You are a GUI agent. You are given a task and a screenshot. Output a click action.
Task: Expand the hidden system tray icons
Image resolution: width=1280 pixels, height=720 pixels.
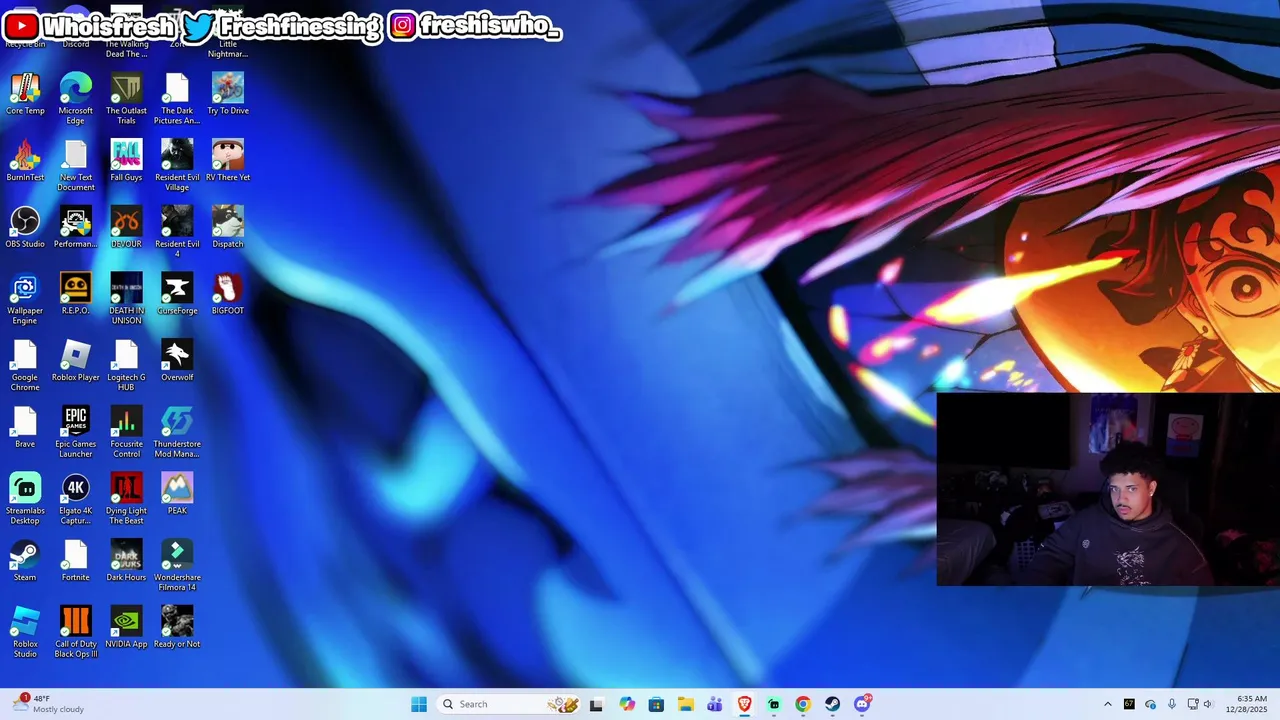click(x=1107, y=704)
